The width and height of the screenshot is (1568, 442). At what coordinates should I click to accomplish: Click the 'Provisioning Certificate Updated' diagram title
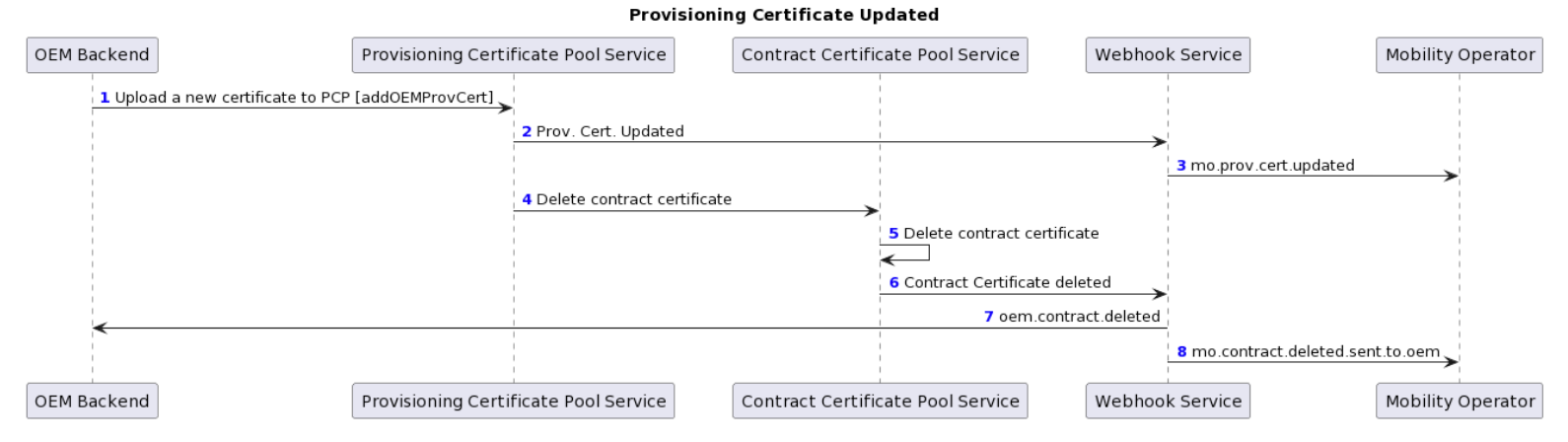pos(784,15)
